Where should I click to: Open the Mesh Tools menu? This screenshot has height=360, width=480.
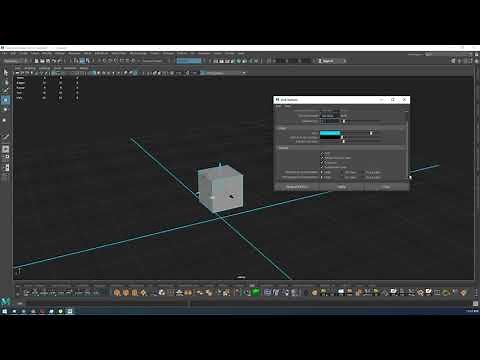(119, 53)
